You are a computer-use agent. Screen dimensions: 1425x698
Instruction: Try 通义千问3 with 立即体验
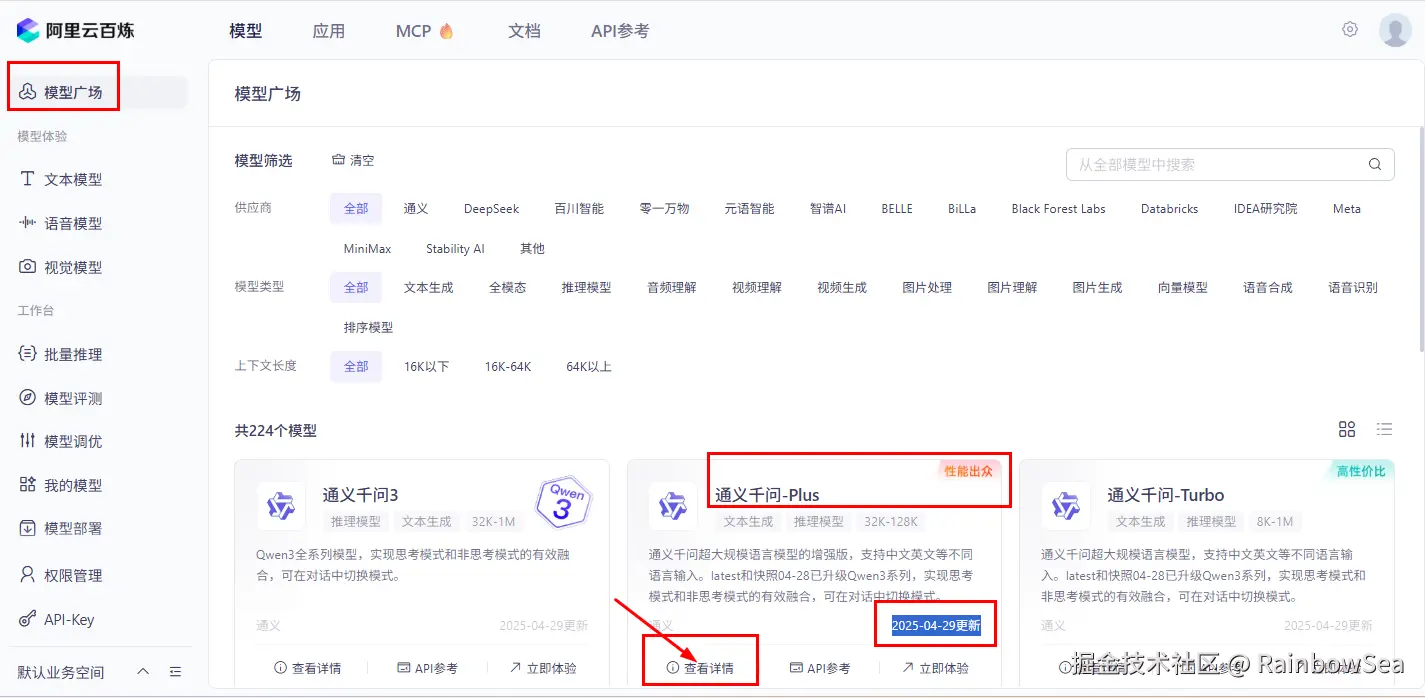pos(542,668)
